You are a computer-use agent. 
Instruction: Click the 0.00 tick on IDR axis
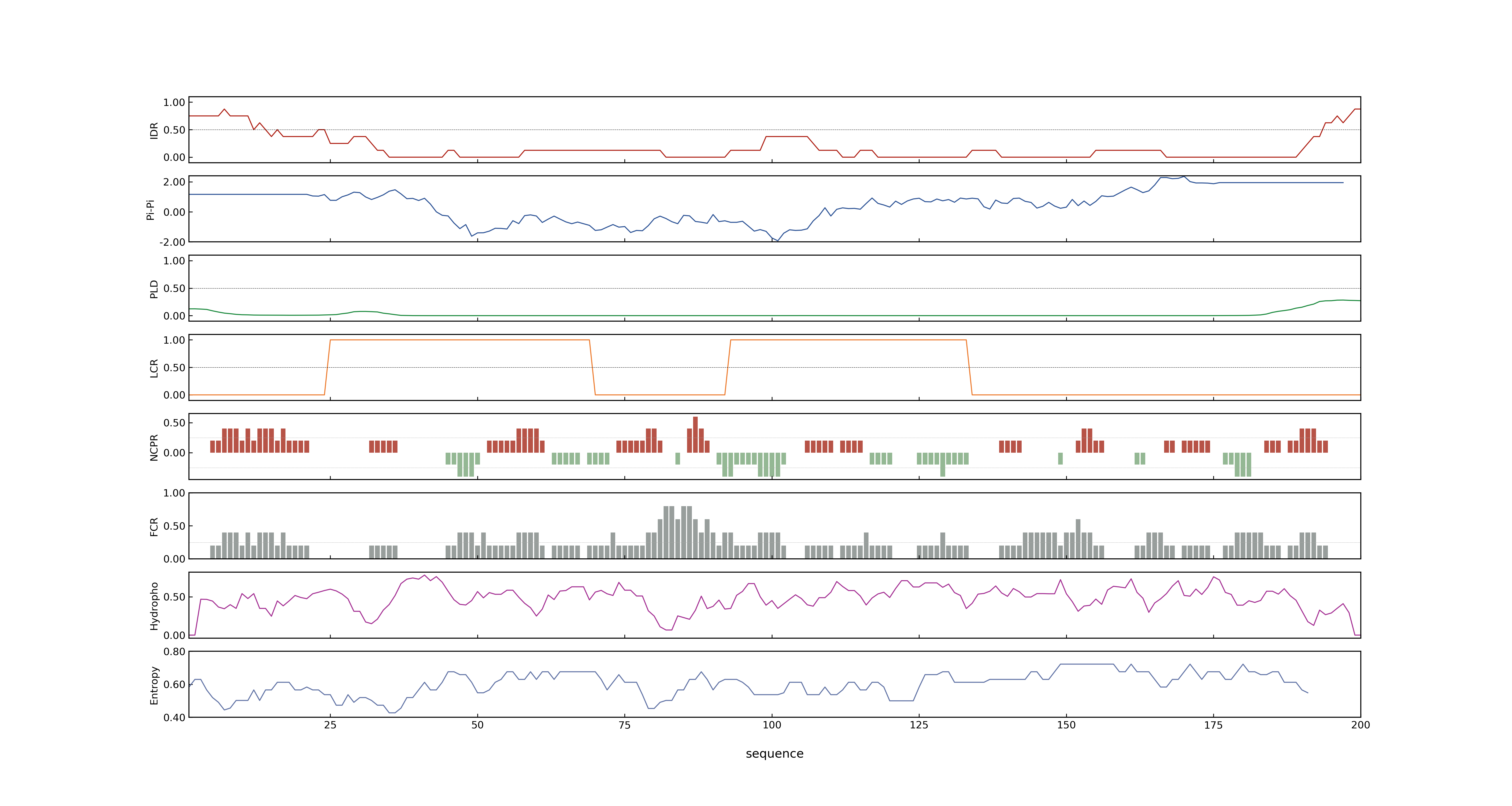click(174, 157)
